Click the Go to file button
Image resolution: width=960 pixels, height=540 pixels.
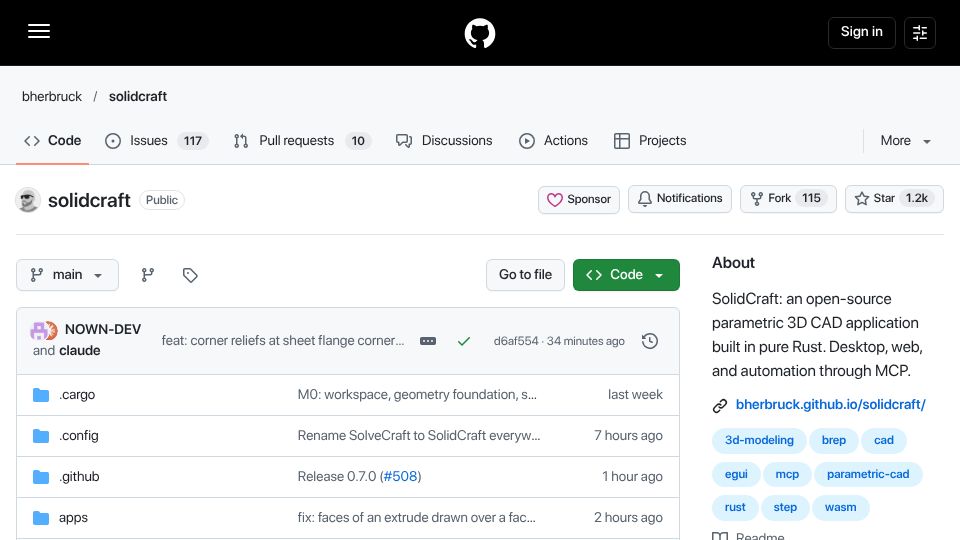click(525, 275)
